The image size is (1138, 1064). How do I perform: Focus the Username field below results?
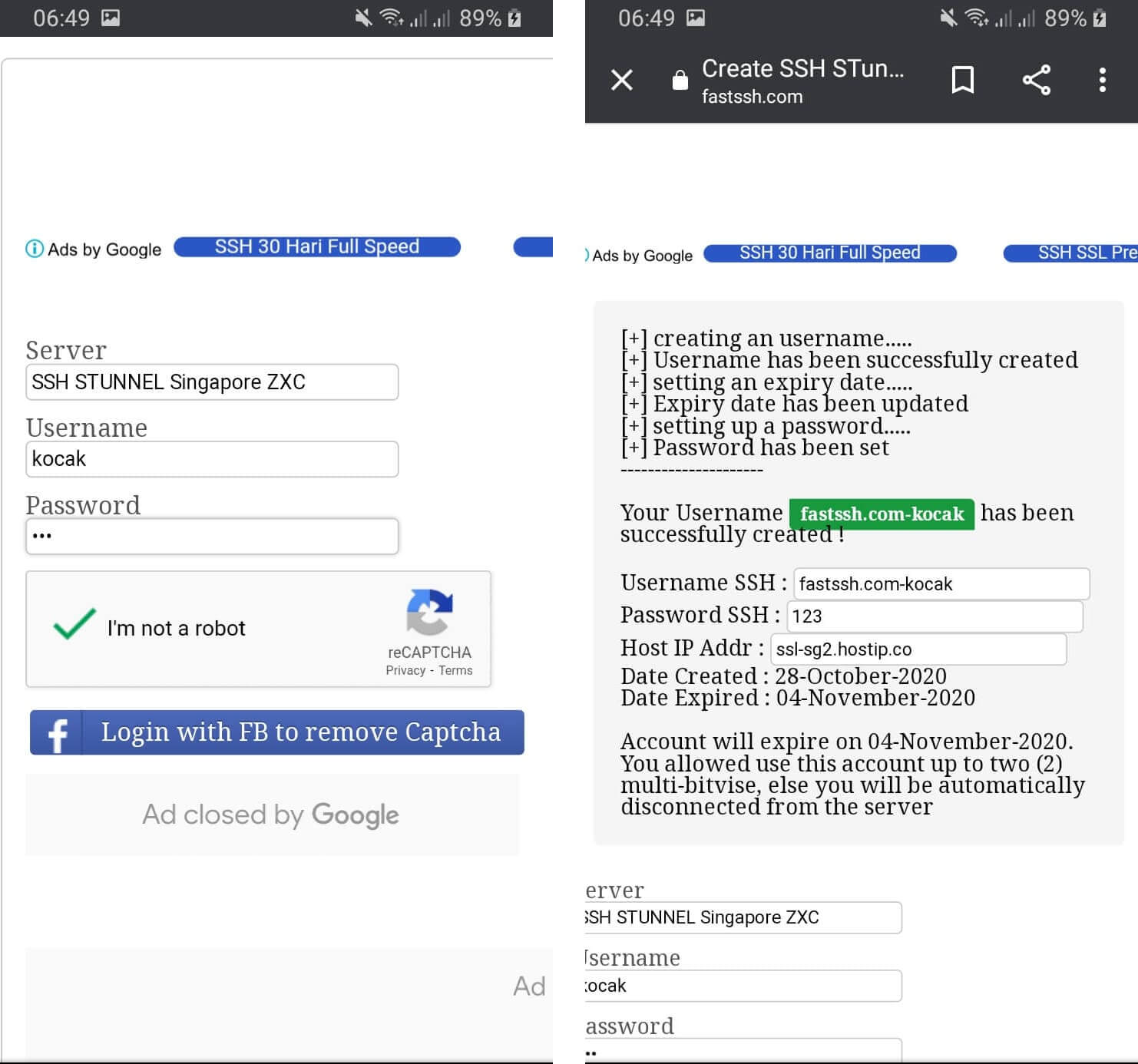click(743, 986)
